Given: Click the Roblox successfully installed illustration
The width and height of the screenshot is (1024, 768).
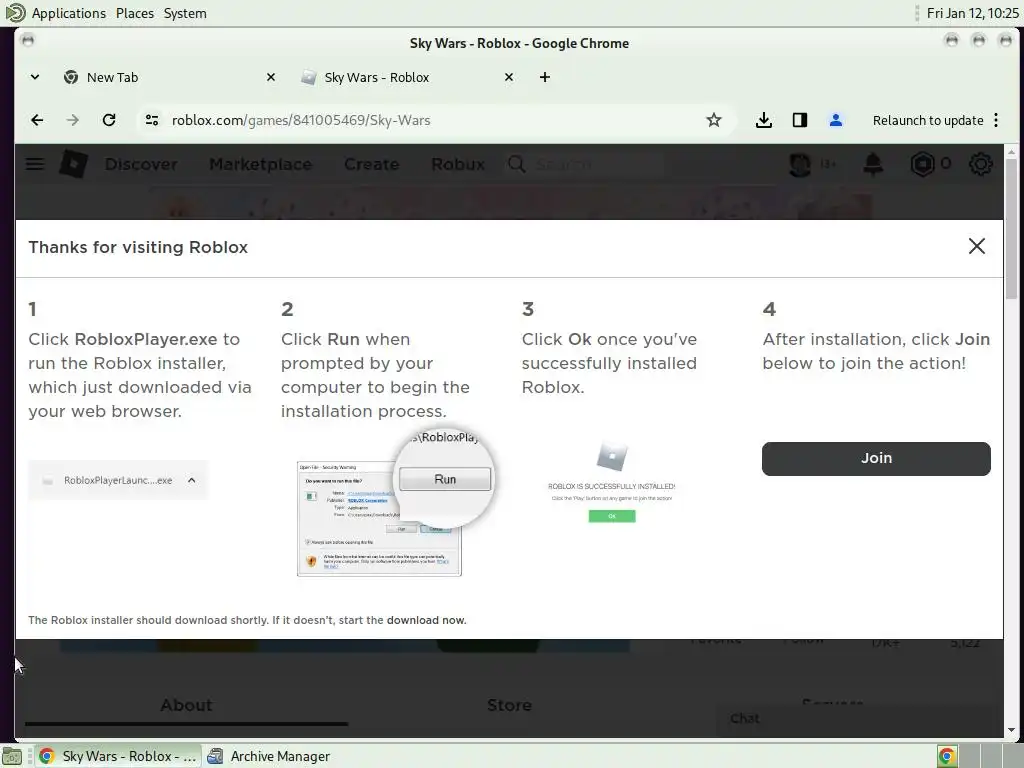Looking at the screenshot, I should 611,483.
